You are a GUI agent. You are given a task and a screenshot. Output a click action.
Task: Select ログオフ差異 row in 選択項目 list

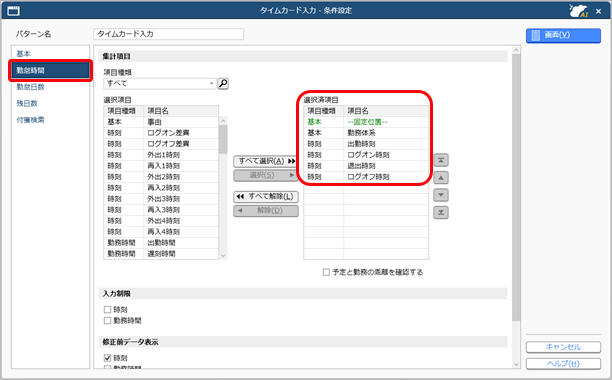click(x=161, y=144)
